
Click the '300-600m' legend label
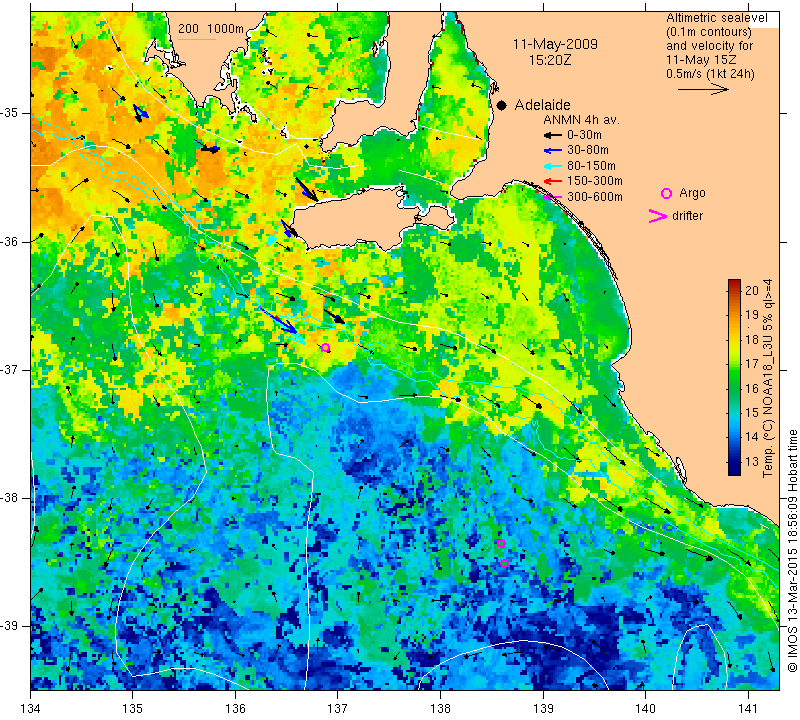[x=595, y=197]
